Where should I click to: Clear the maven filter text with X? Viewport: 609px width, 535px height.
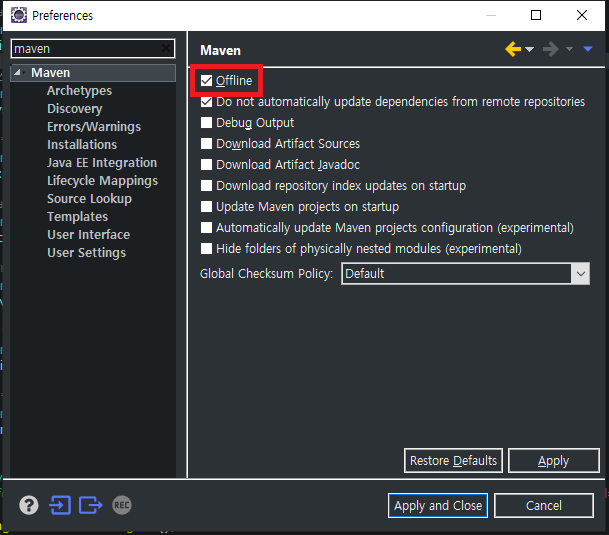(166, 48)
